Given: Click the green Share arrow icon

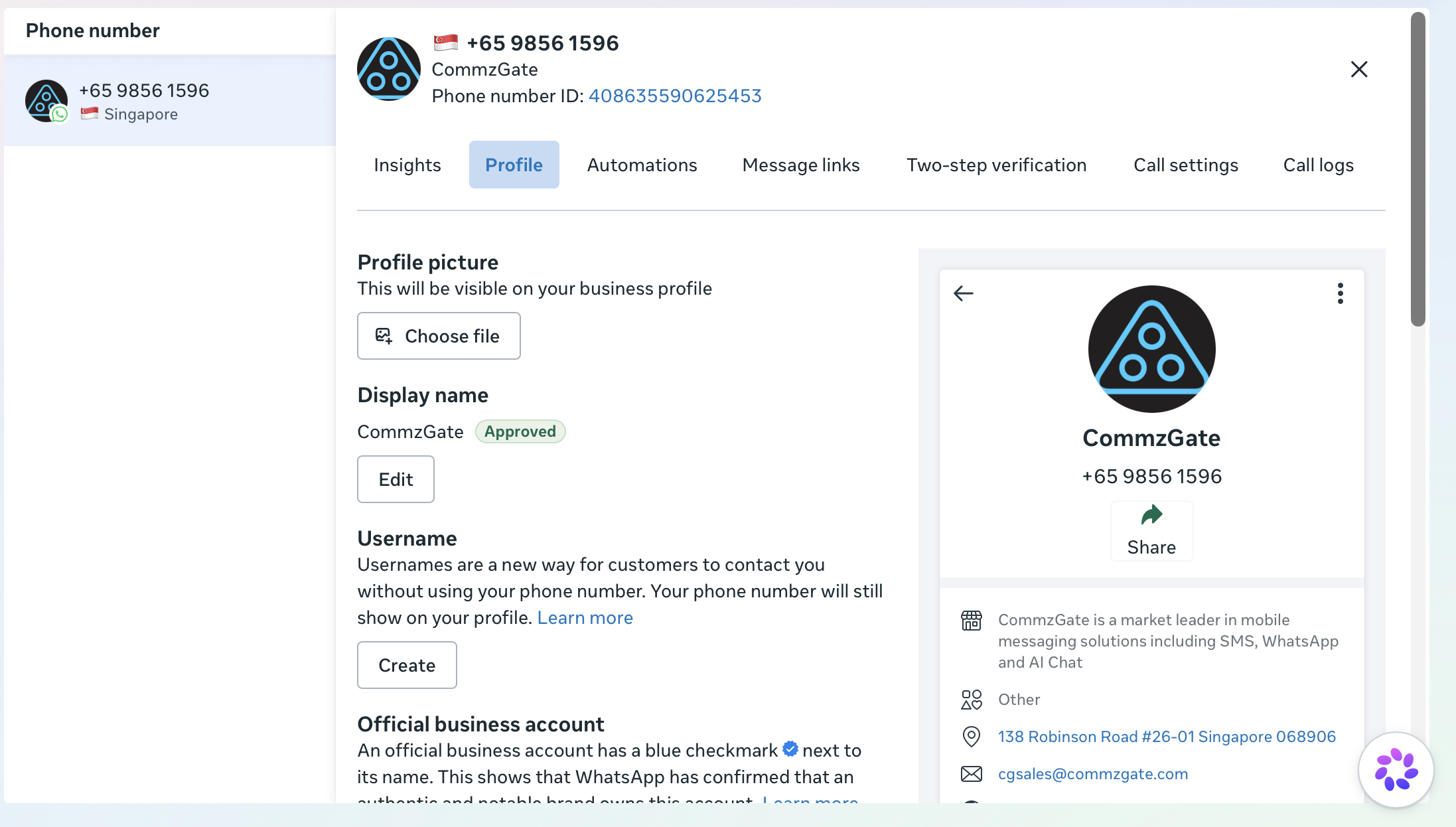Looking at the screenshot, I should click(1151, 515).
